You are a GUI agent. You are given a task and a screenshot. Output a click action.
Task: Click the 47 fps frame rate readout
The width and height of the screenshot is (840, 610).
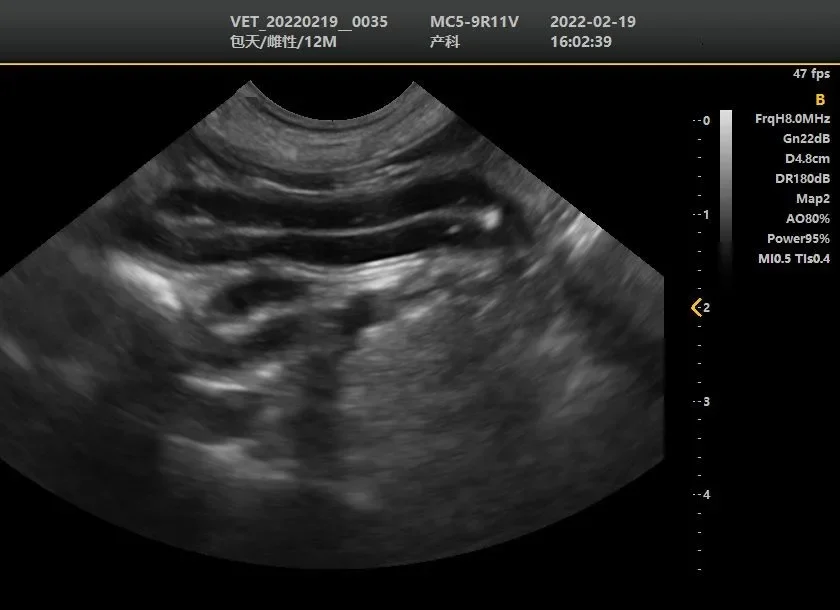click(x=812, y=74)
